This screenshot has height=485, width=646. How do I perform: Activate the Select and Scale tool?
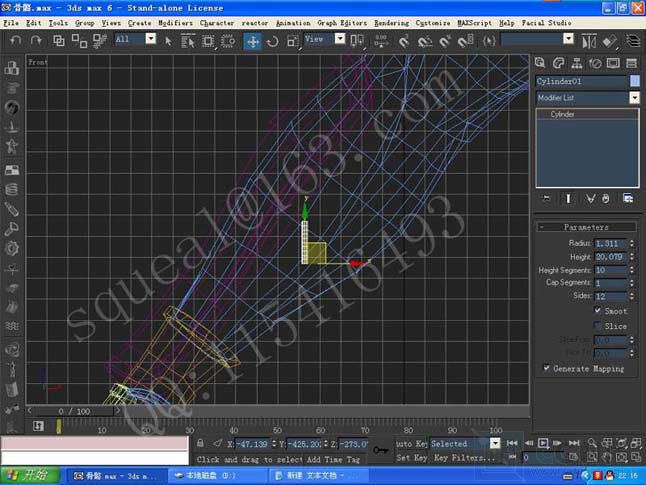[293, 41]
